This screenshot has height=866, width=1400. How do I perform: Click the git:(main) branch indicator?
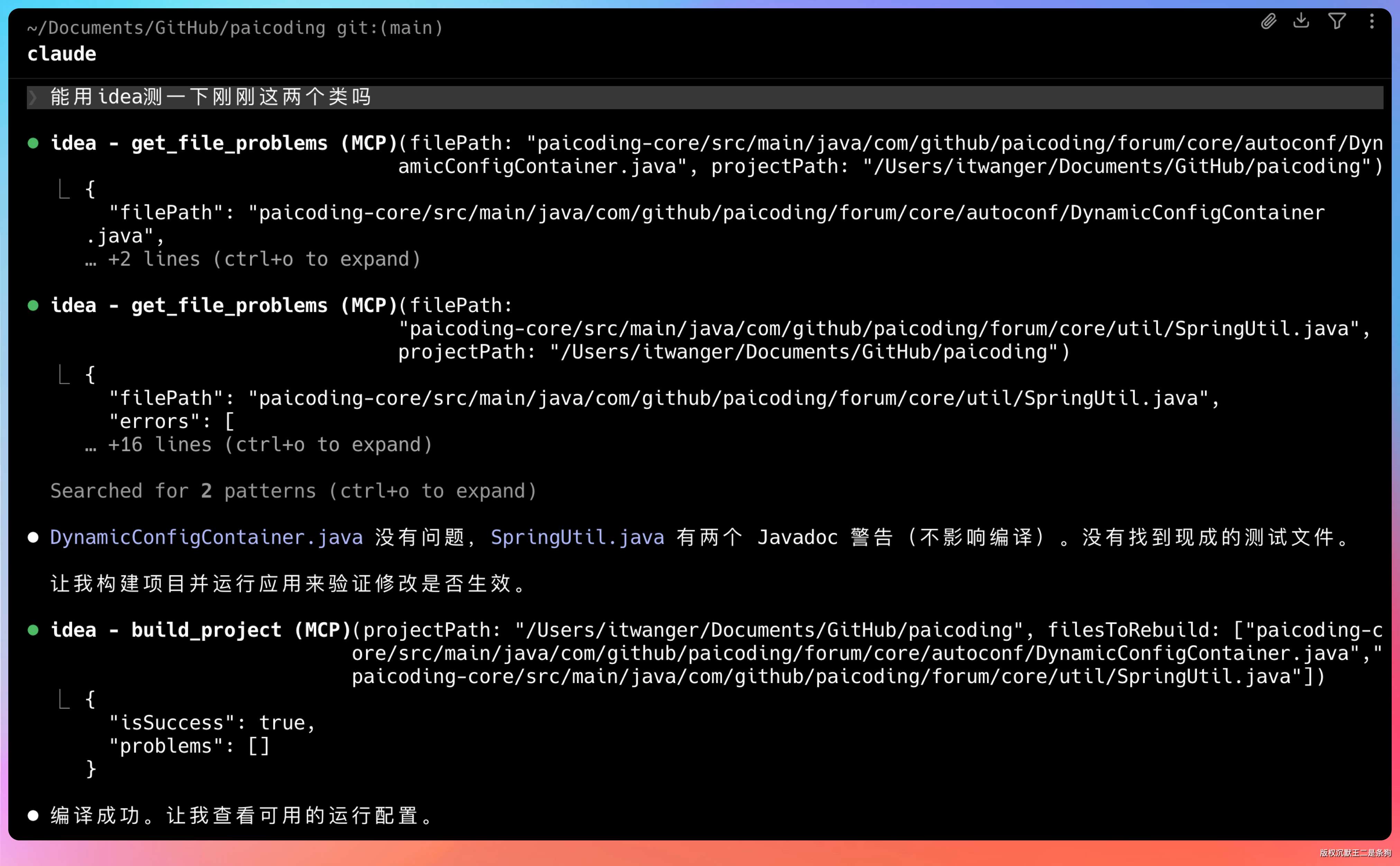[x=389, y=27]
